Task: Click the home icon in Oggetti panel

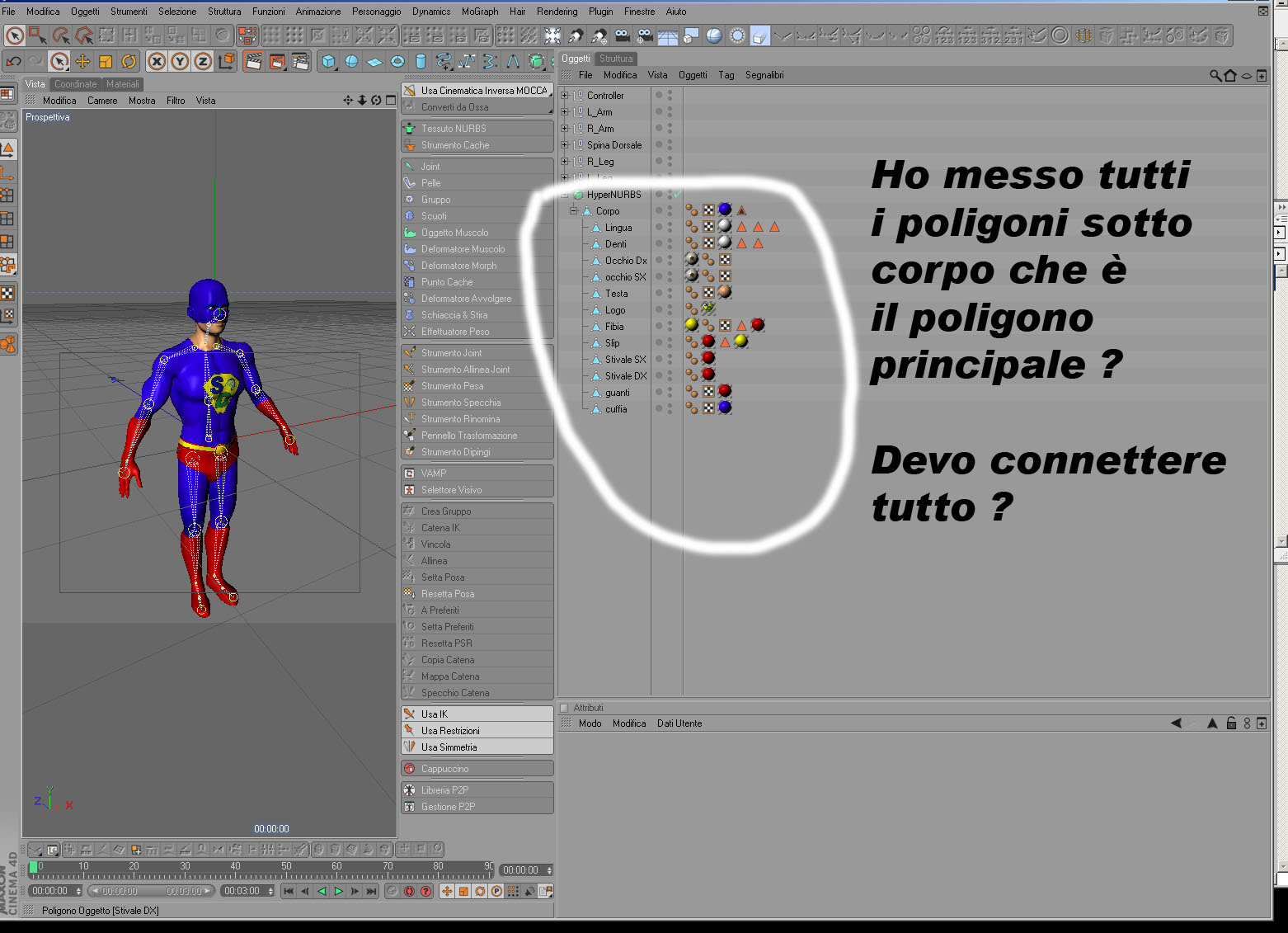Action: pyautogui.click(x=1230, y=75)
